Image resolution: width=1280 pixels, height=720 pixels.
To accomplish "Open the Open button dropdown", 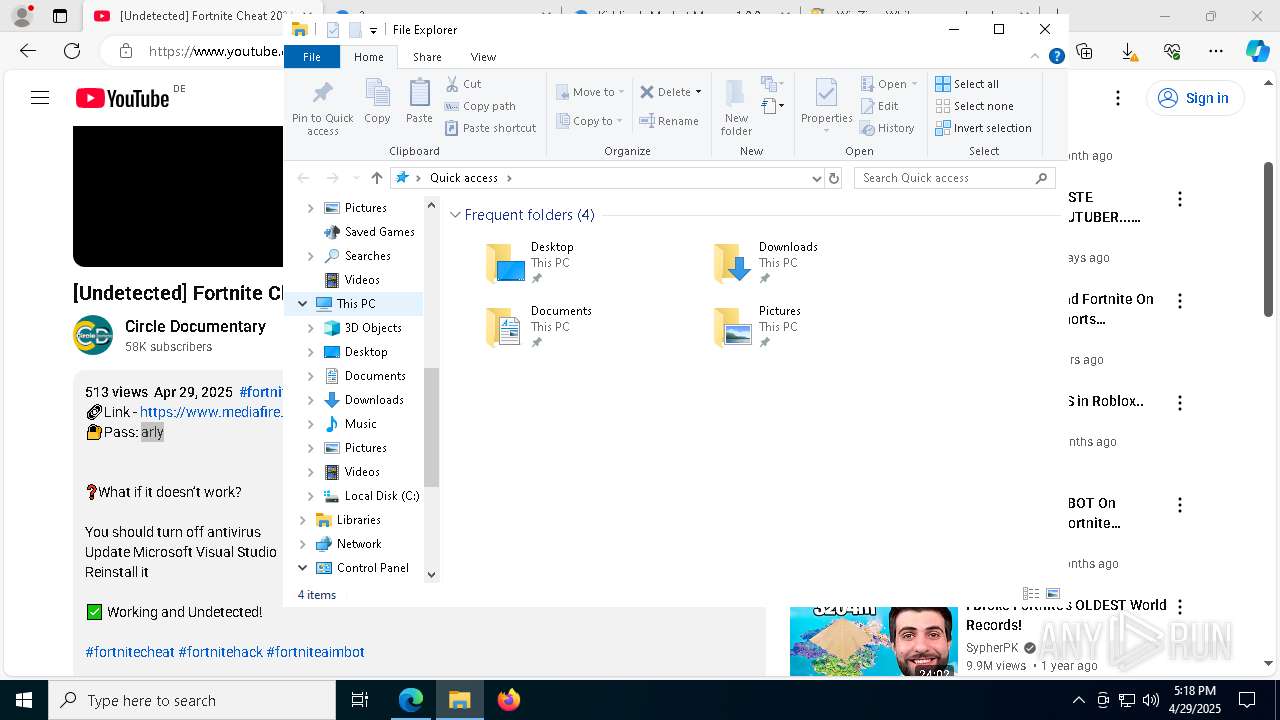I will [914, 84].
